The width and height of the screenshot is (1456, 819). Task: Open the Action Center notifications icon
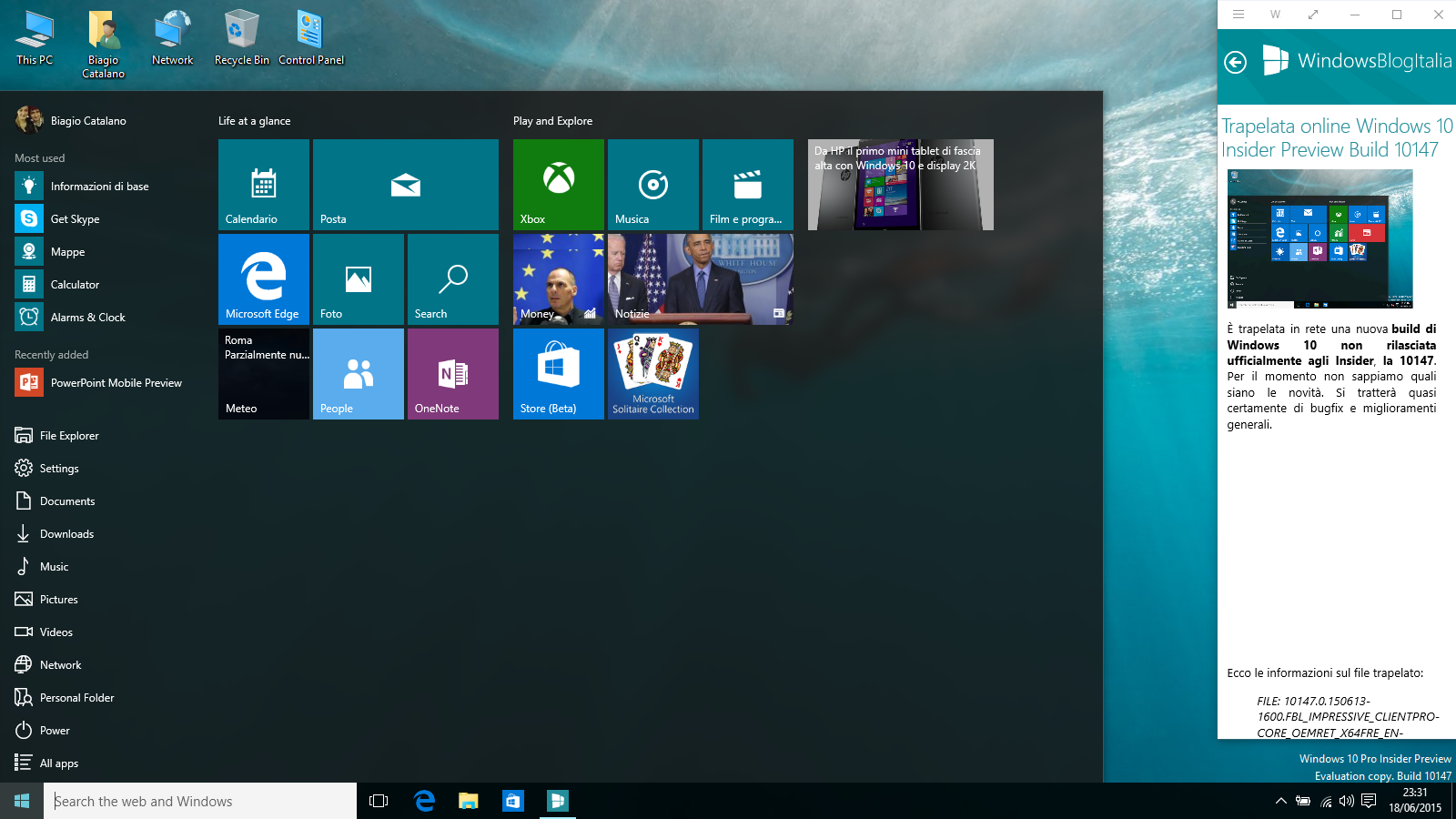coord(1369,801)
